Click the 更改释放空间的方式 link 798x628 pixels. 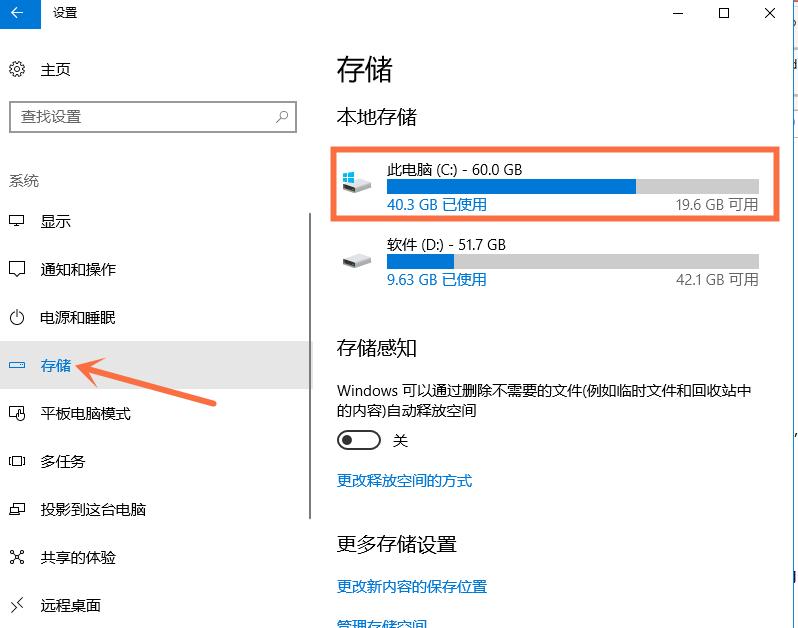405,480
